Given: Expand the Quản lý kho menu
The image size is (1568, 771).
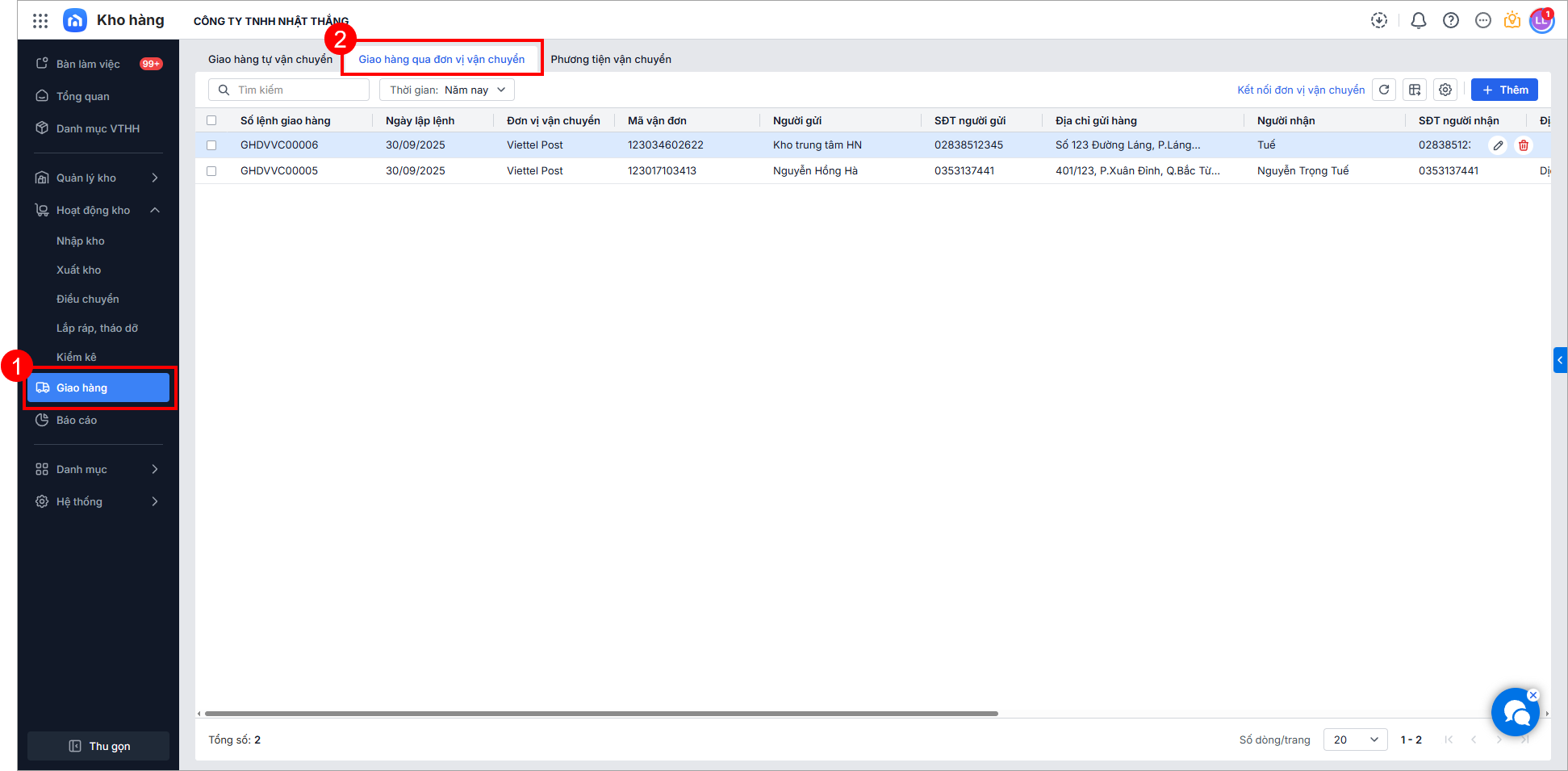Looking at the screenshot, I should click(97, 178).
